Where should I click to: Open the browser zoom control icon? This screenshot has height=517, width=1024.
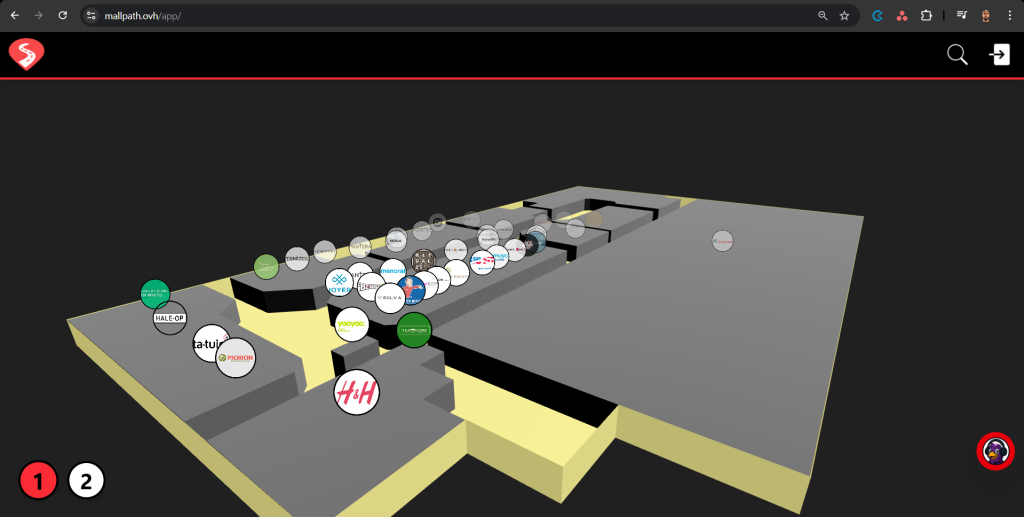coord(823,16)
